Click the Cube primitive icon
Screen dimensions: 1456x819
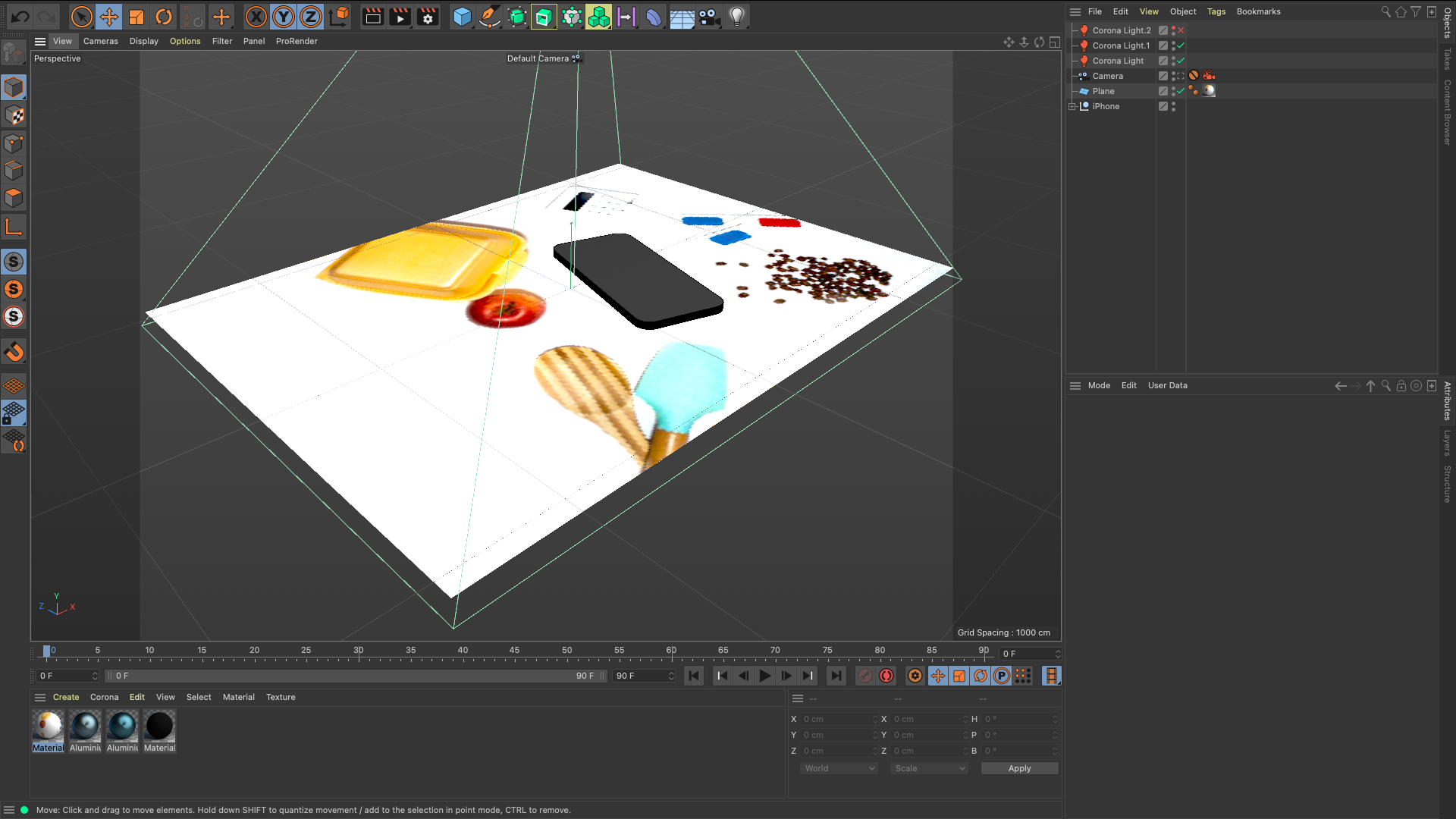[x=462, y=17]
